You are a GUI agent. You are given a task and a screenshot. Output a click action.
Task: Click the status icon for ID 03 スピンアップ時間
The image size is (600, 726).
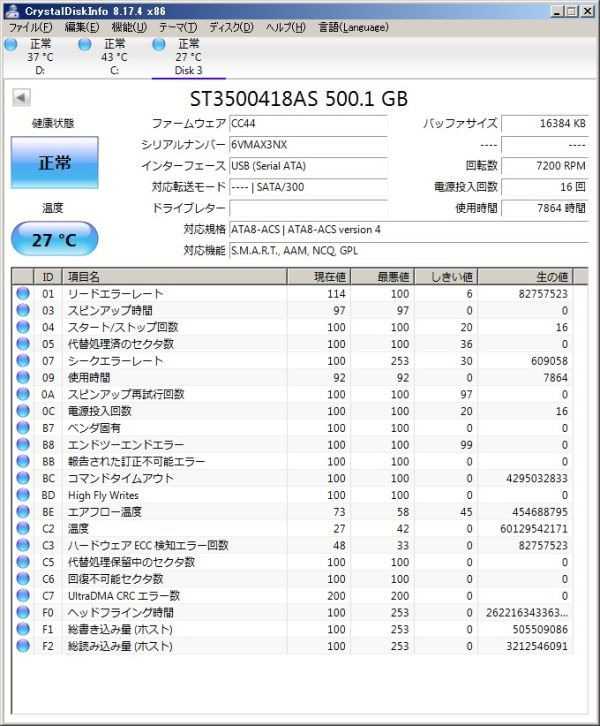[x=23, y=310]
